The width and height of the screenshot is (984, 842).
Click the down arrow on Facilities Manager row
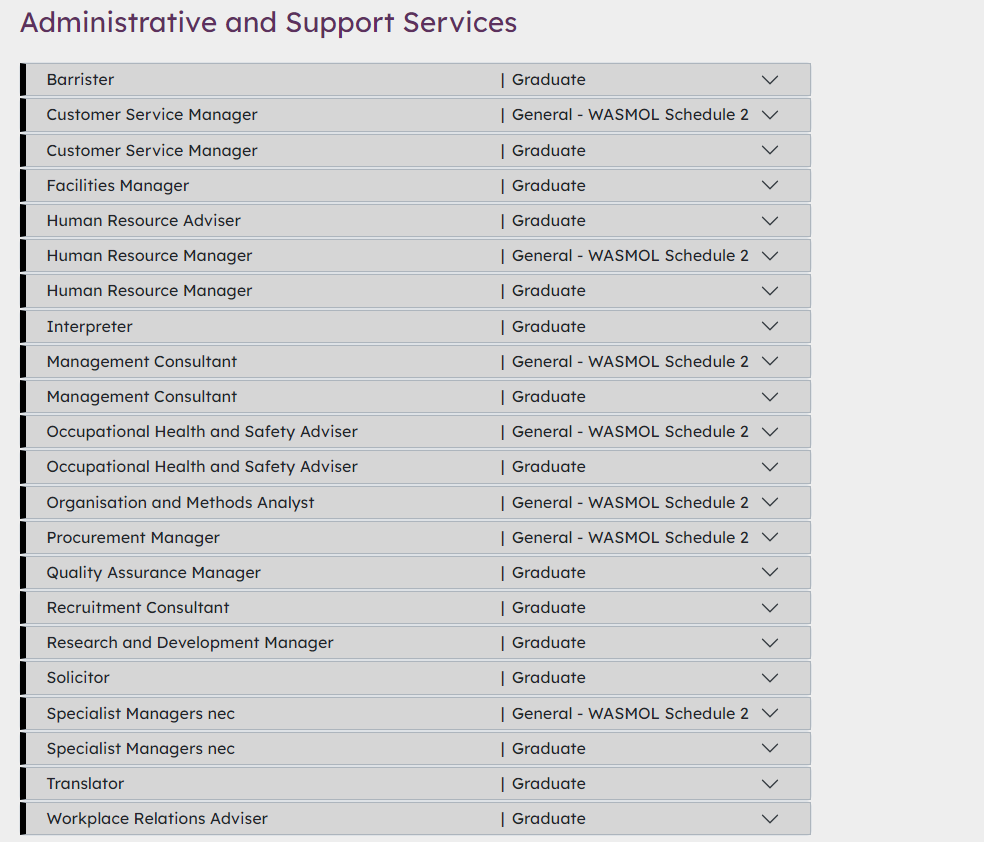(769, 185)
